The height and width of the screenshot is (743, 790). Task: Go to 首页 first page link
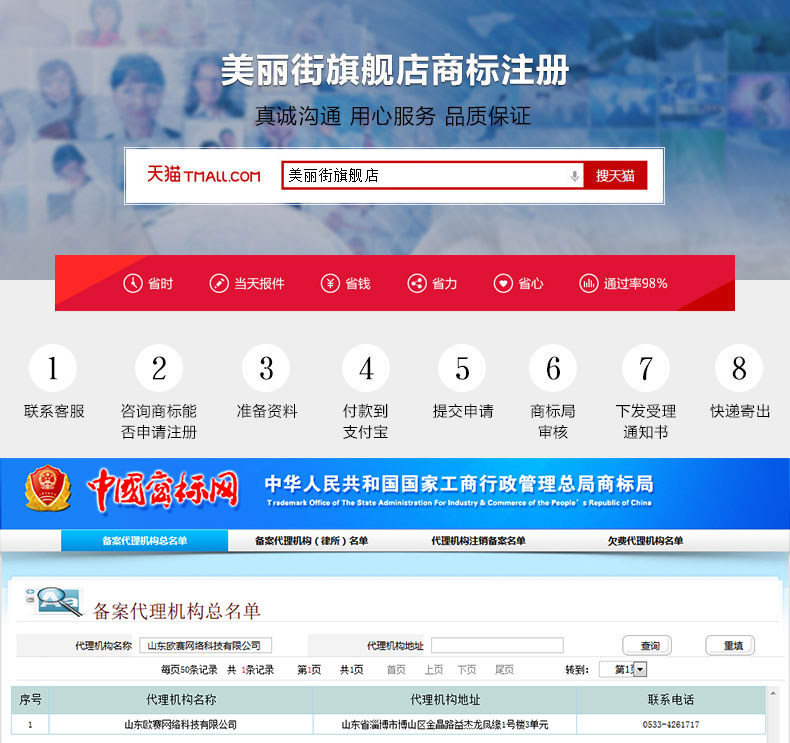pyautogui.click(x=396, y=669)
